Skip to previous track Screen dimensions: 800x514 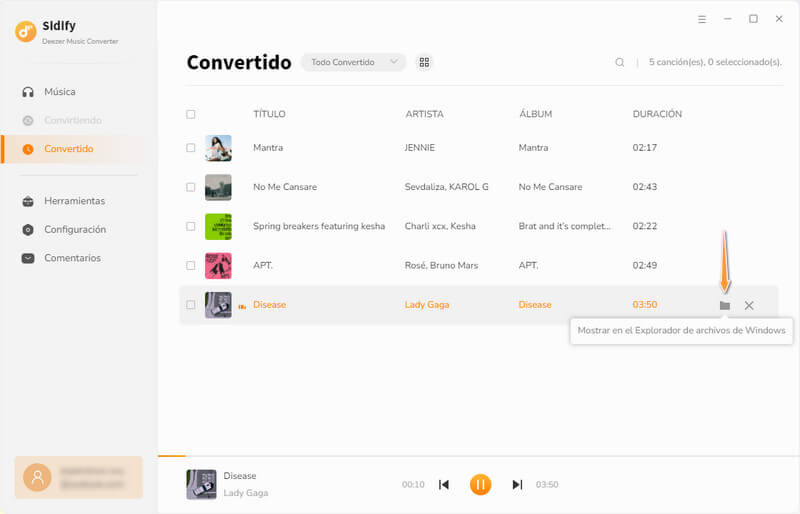click(444, 484)
